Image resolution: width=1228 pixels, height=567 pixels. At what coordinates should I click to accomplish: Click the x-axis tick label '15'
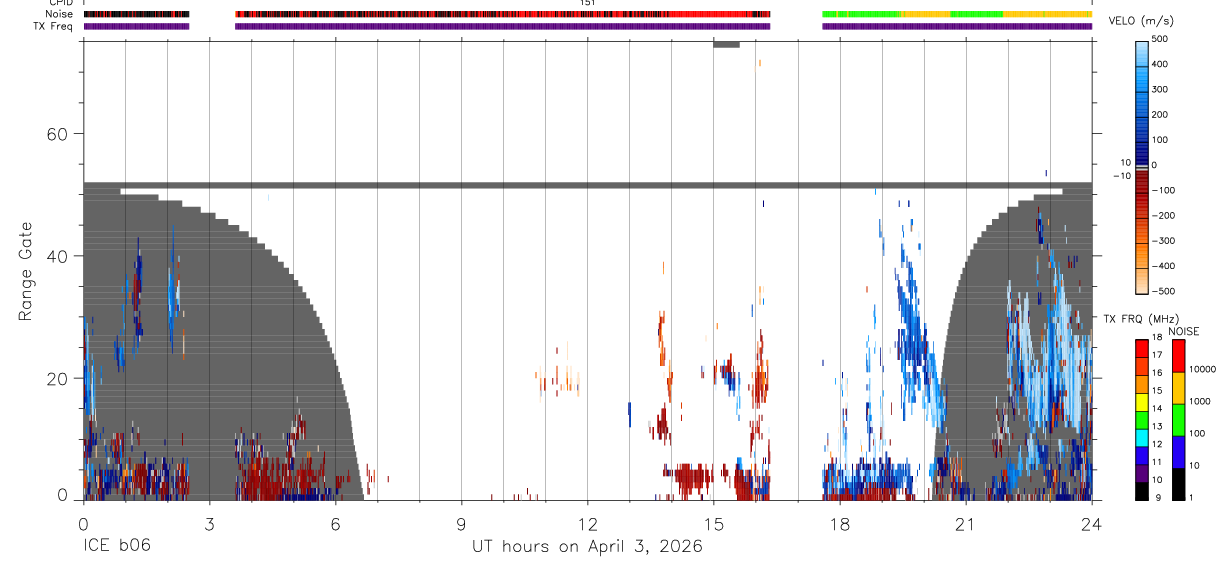(713, 523)
